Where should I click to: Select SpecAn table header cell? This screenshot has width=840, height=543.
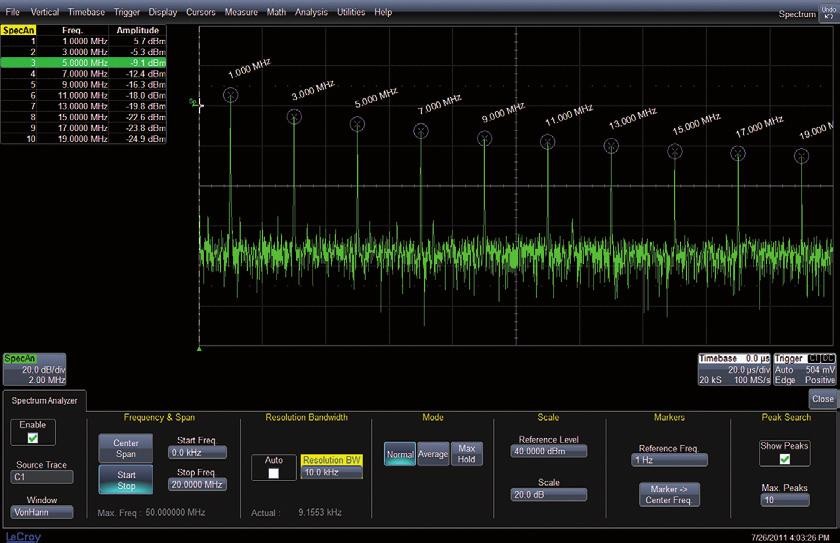[x=18, y=30]
